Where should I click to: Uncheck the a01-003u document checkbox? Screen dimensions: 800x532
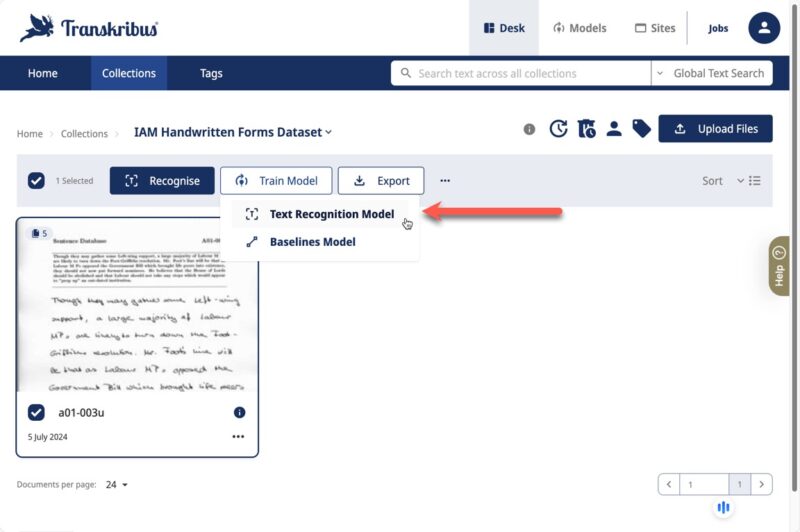(x=36, y=412)
